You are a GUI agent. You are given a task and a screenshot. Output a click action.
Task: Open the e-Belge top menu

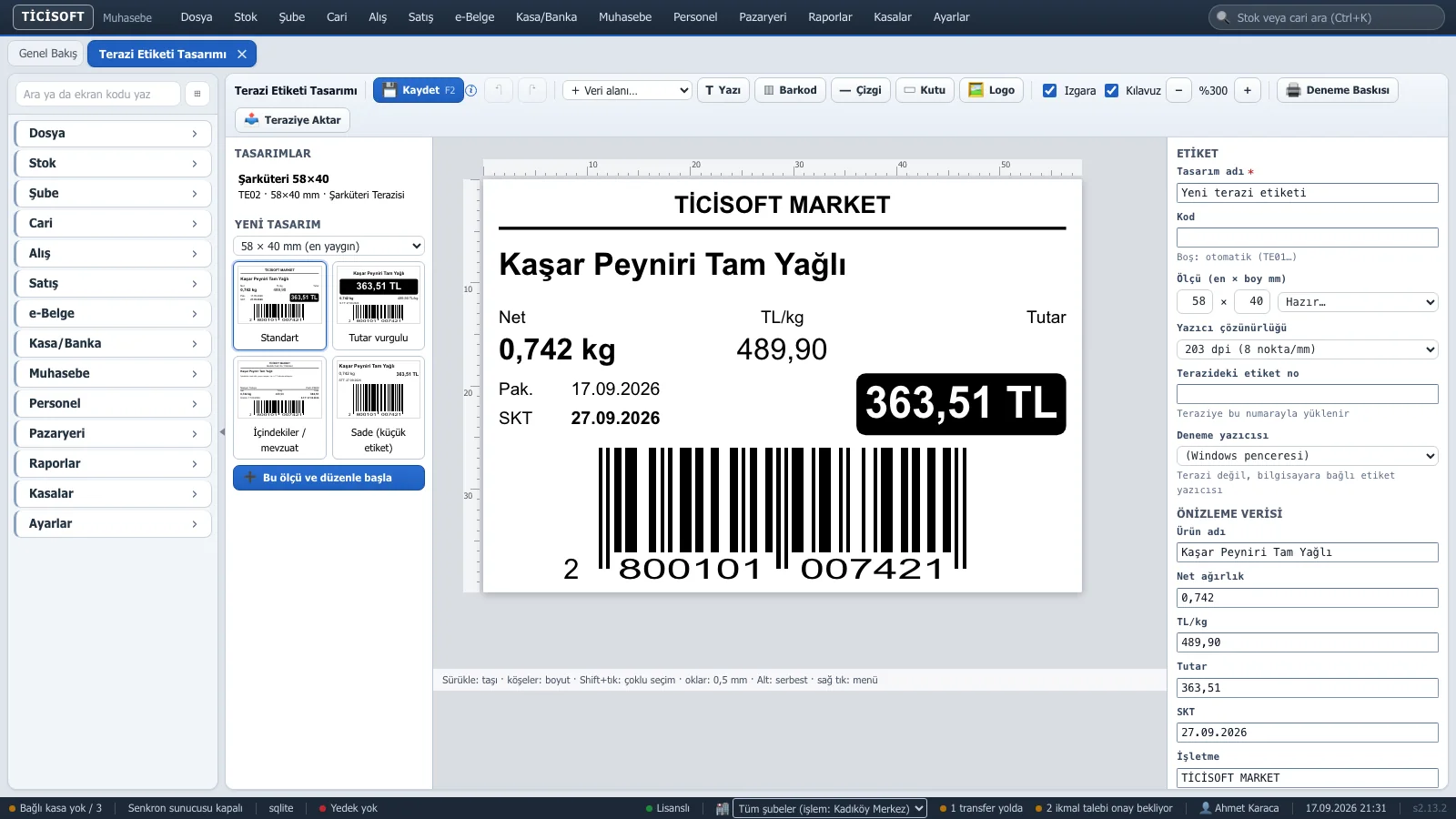(474, 17)
